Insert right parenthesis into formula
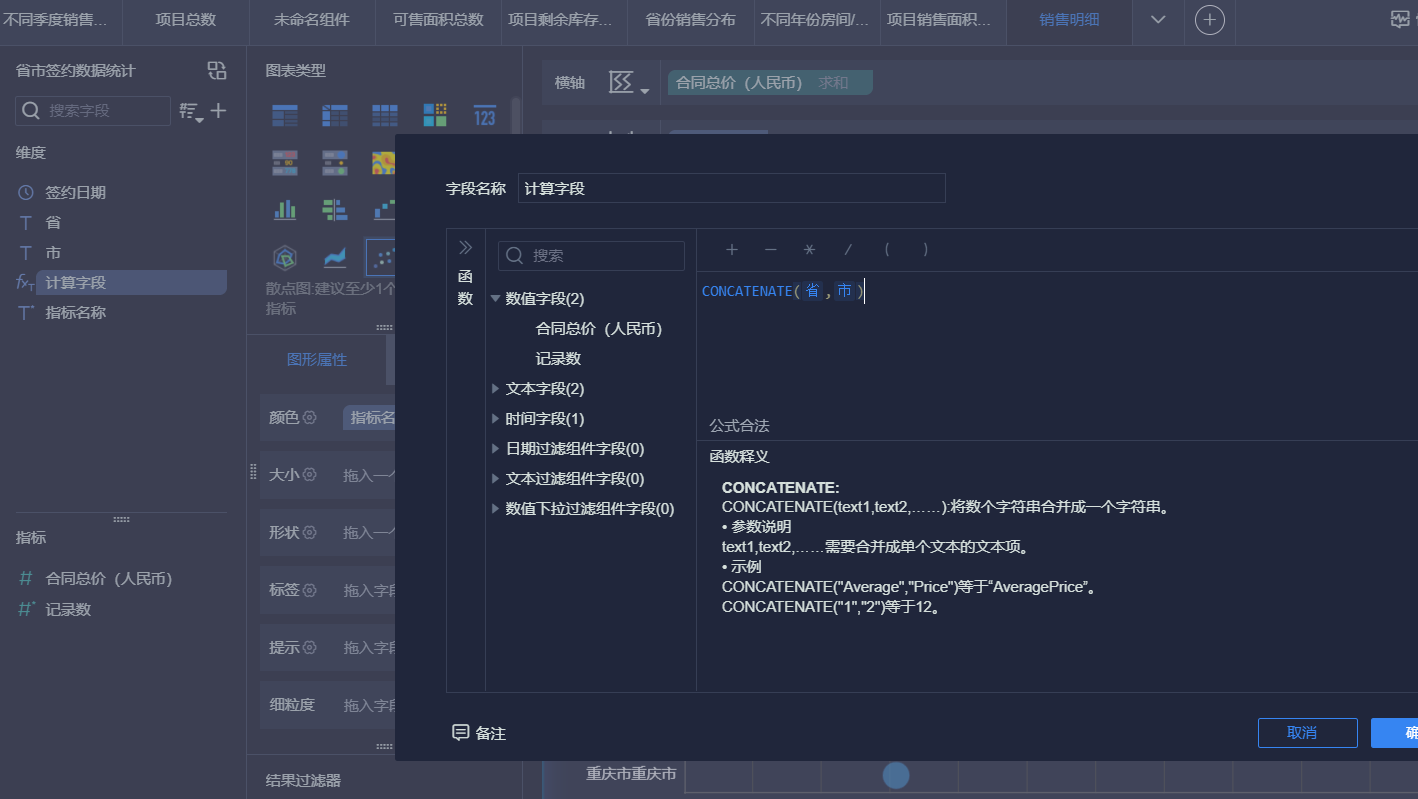 tap(926, 250)
